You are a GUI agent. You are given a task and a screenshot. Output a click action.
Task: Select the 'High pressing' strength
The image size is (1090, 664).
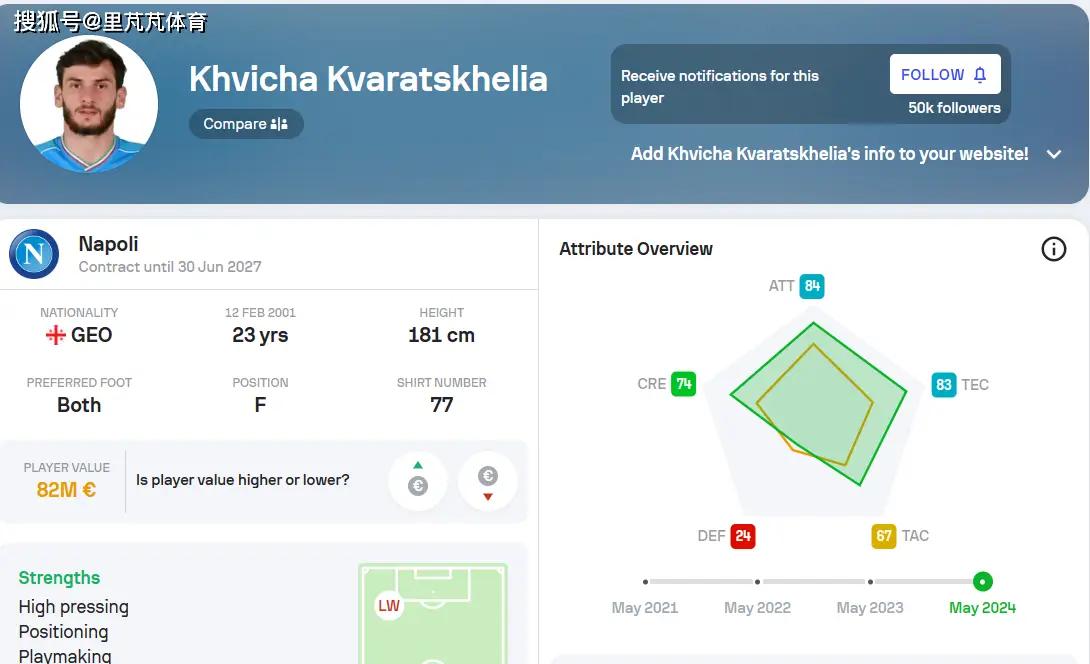point(74,607)
